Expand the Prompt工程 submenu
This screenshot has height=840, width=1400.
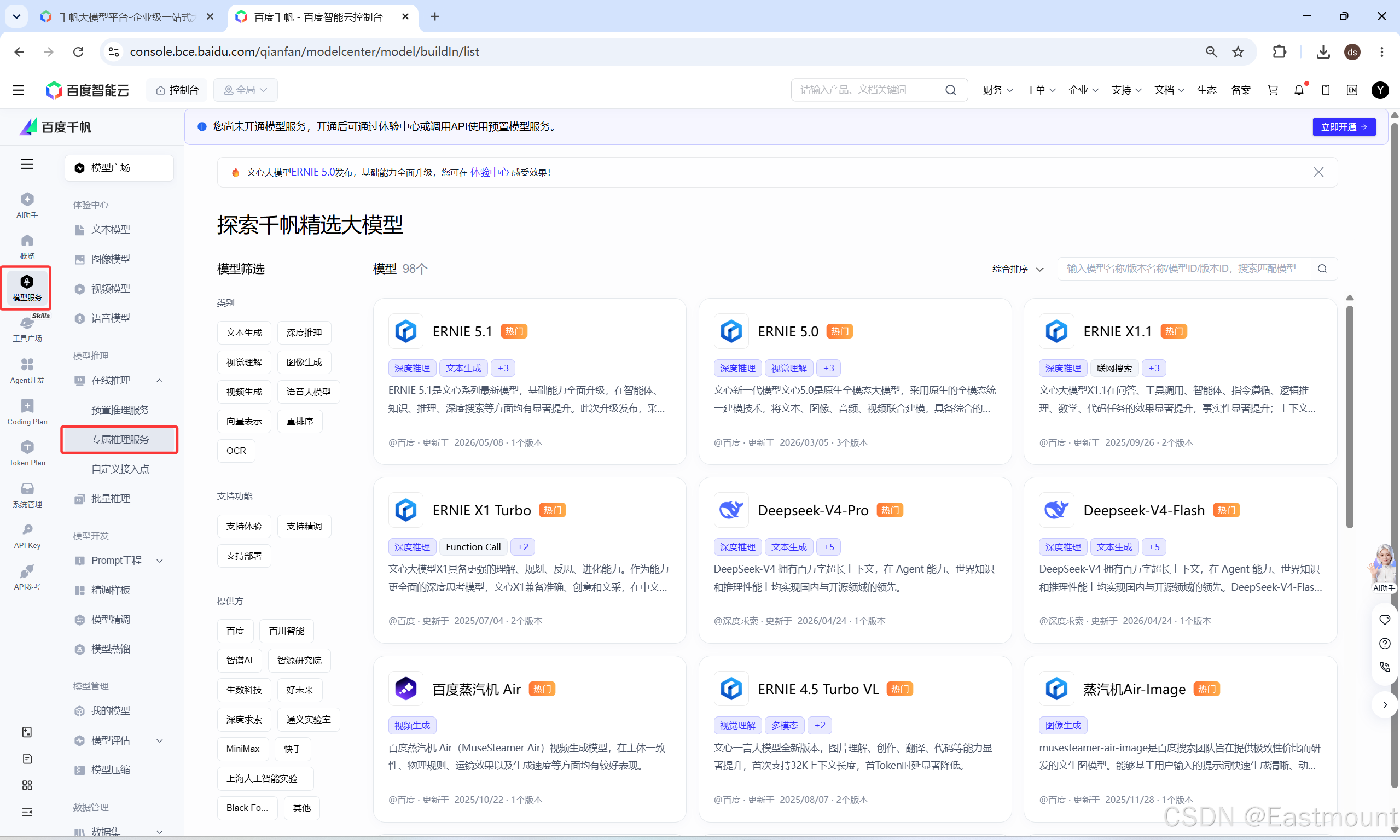click(160, 561)
